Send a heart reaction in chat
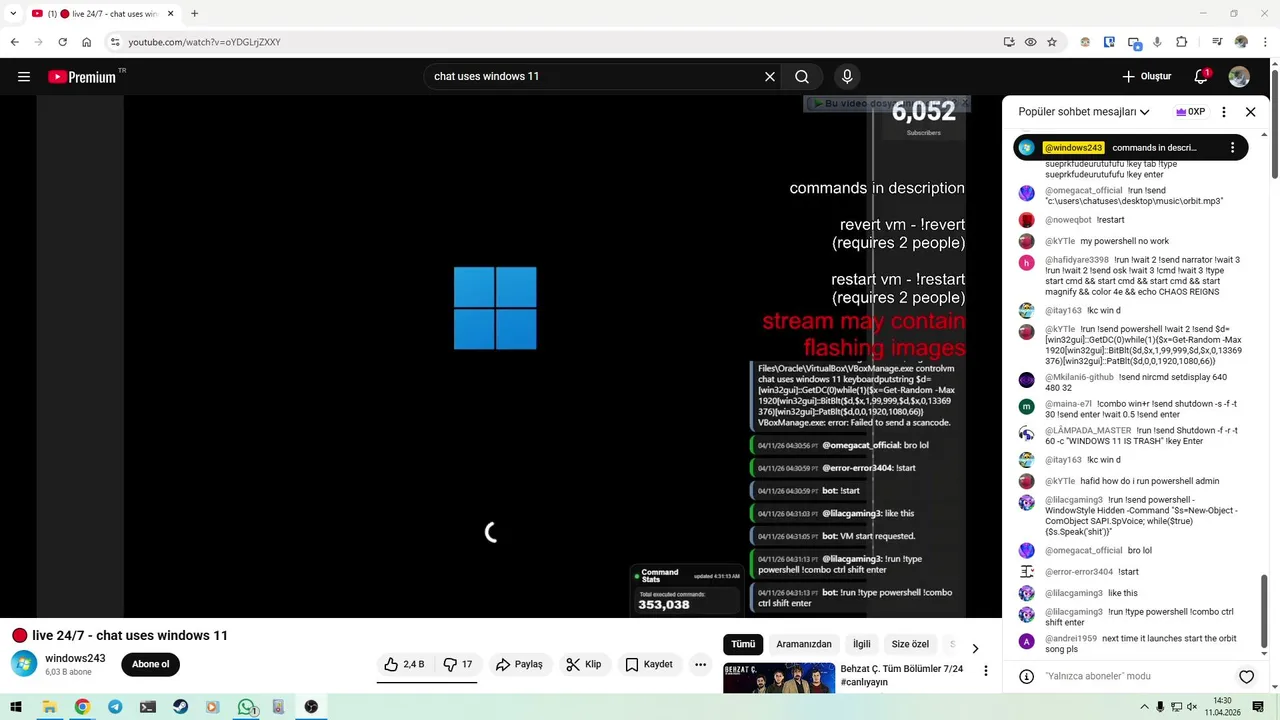 click(x=1247, y=677)
